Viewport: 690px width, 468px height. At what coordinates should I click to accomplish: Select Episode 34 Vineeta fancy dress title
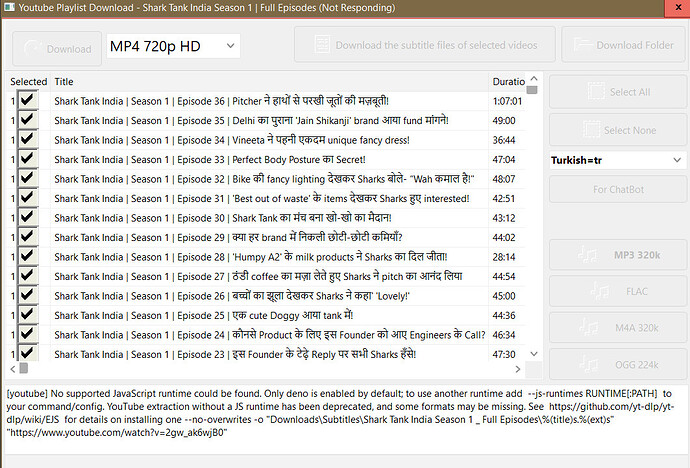(x=232, y=140)
